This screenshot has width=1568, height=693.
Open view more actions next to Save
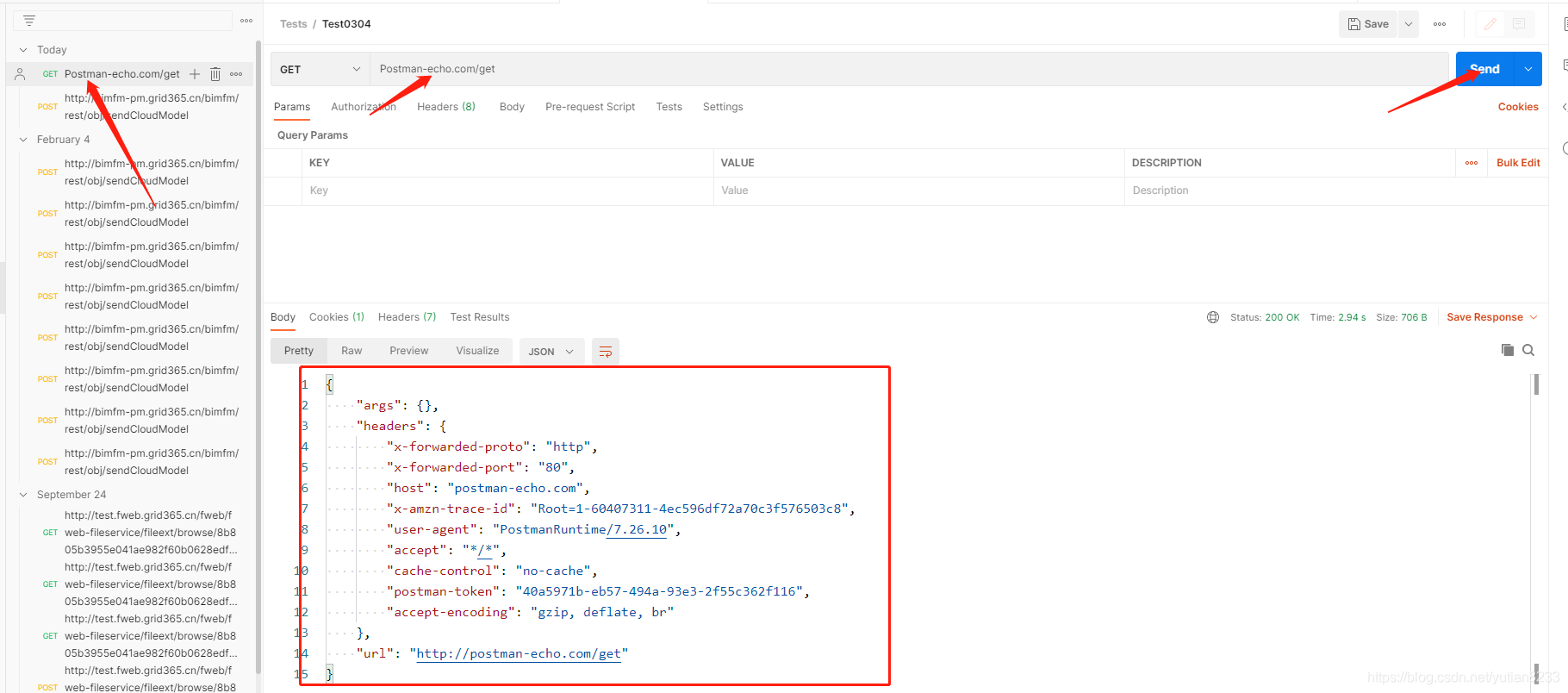click(1440, 24)
